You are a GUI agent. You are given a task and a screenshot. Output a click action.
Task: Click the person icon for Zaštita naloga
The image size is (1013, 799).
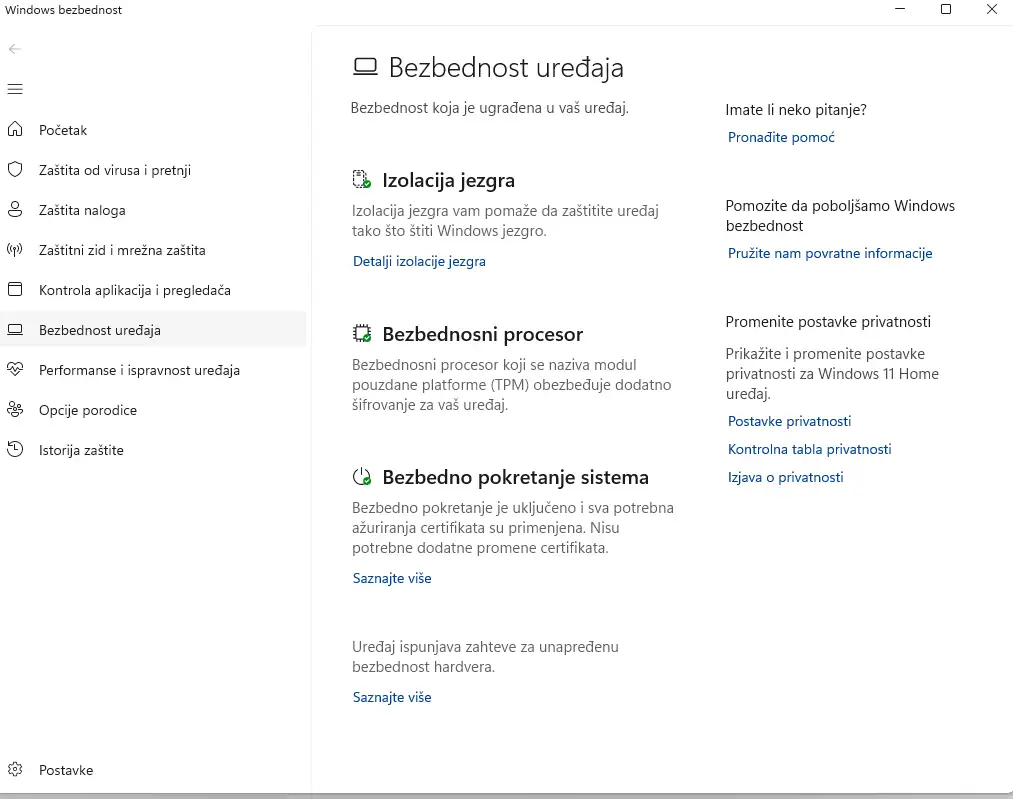(15, 210)
